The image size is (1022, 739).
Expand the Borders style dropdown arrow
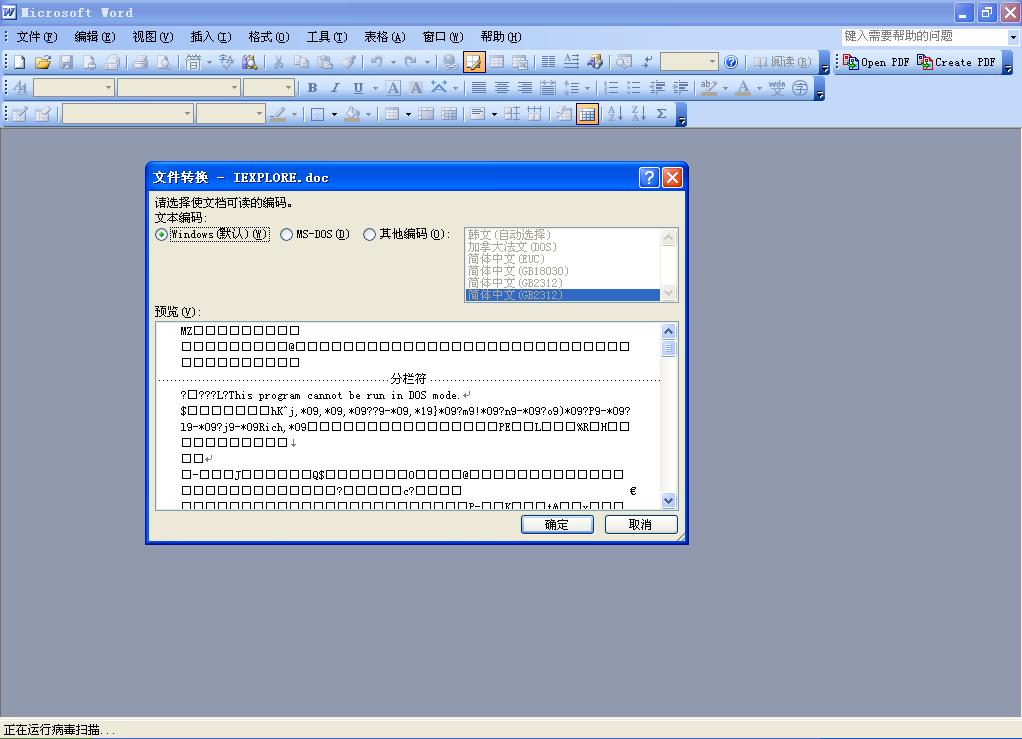(334, 114)
